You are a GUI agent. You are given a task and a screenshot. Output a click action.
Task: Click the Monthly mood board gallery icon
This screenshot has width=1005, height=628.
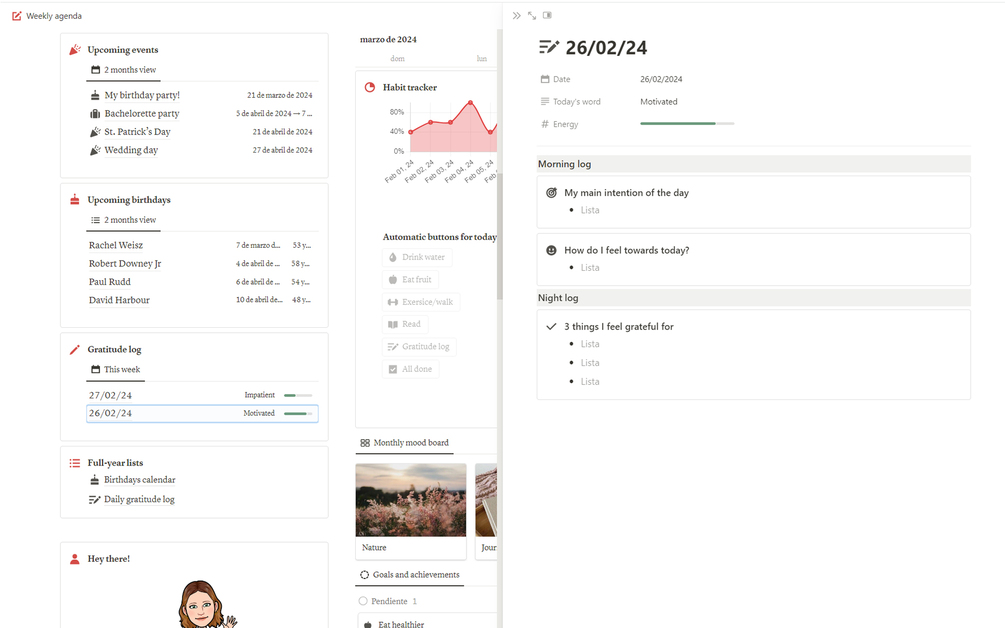(x=365, y=443)
